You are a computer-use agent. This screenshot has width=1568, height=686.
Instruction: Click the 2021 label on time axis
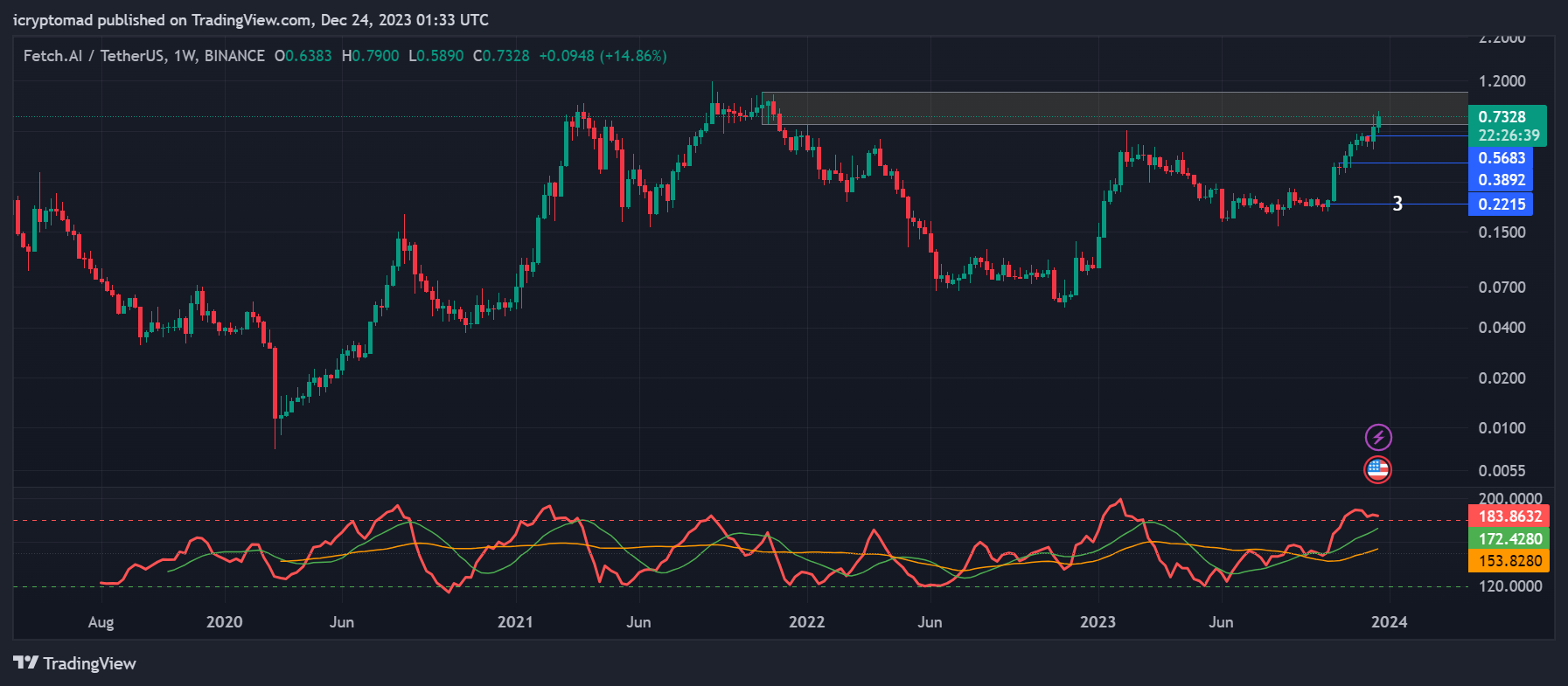515,622
